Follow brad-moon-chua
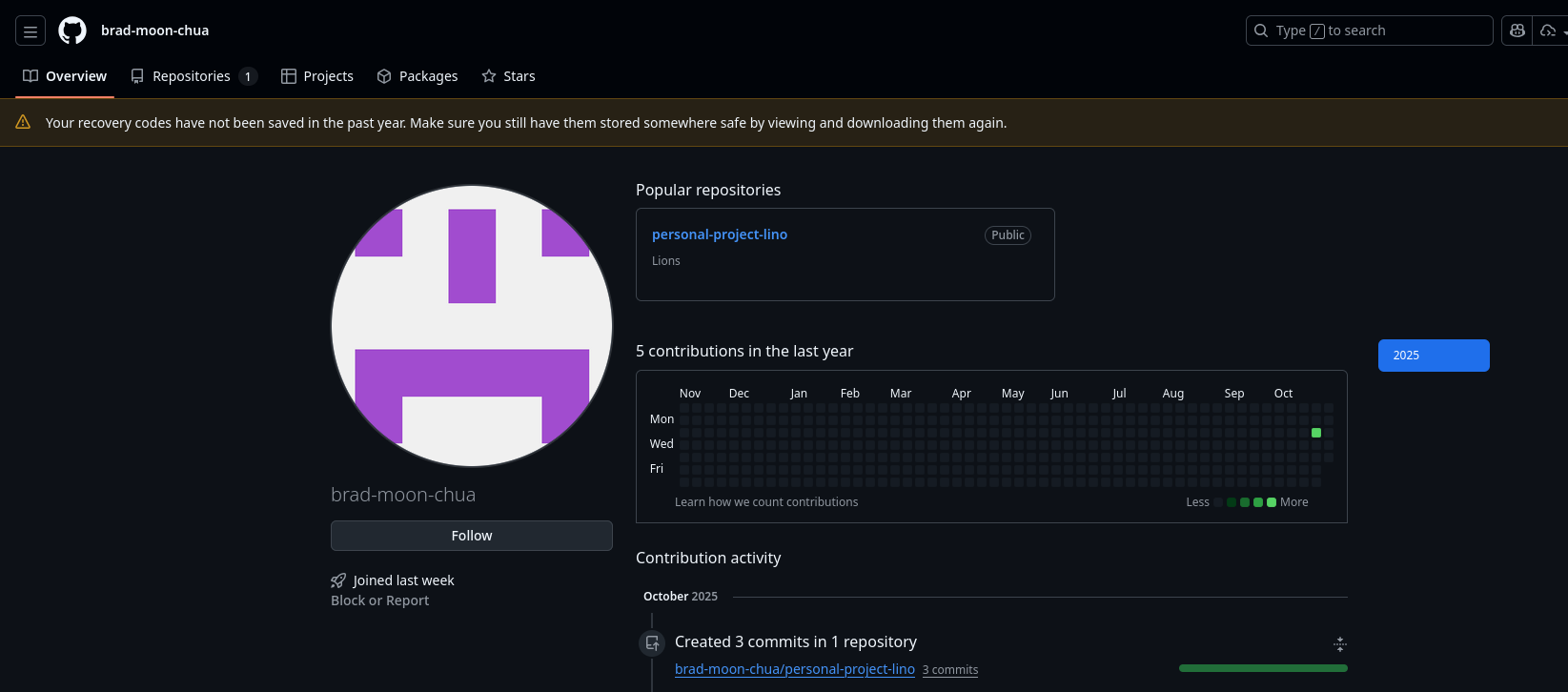Image resolution: width=1568 pixels, height=692 pixels. pos(471,536)
